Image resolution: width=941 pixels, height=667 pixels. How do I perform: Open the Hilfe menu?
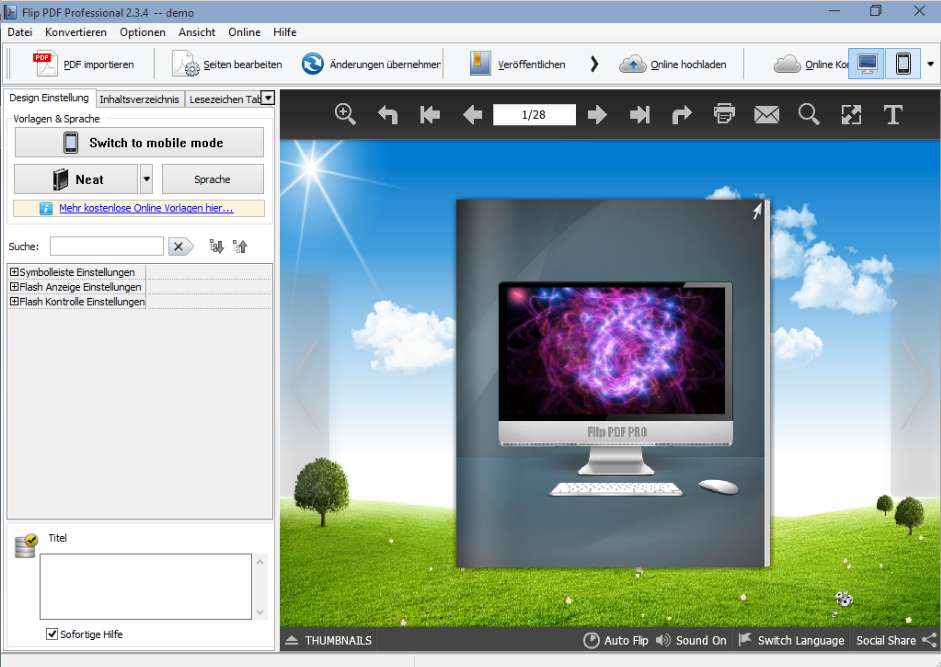[284, 32]
